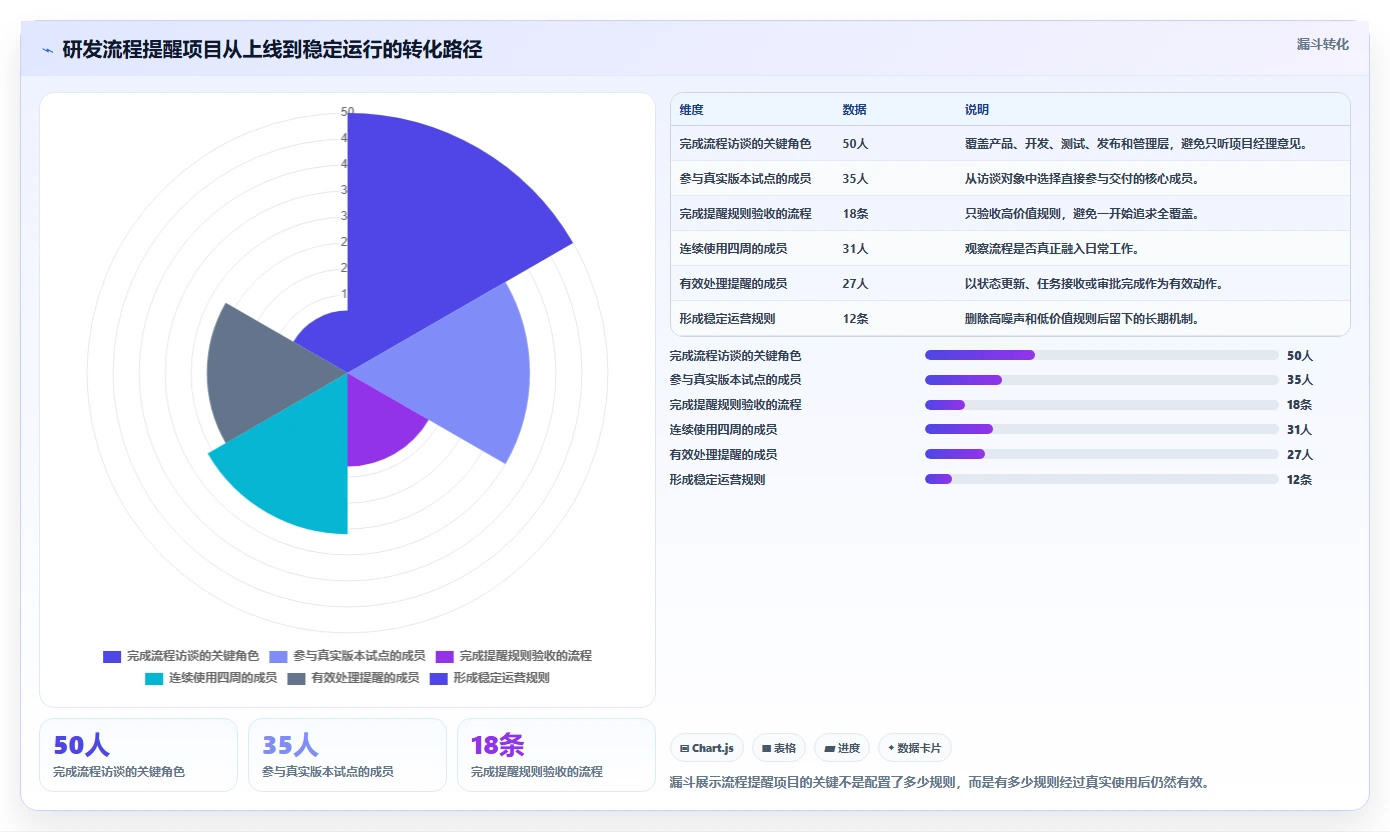
Task: Click 连续使用四周的成员 in the table's first column
Action: pyautogui.click(x=733, y=249)
